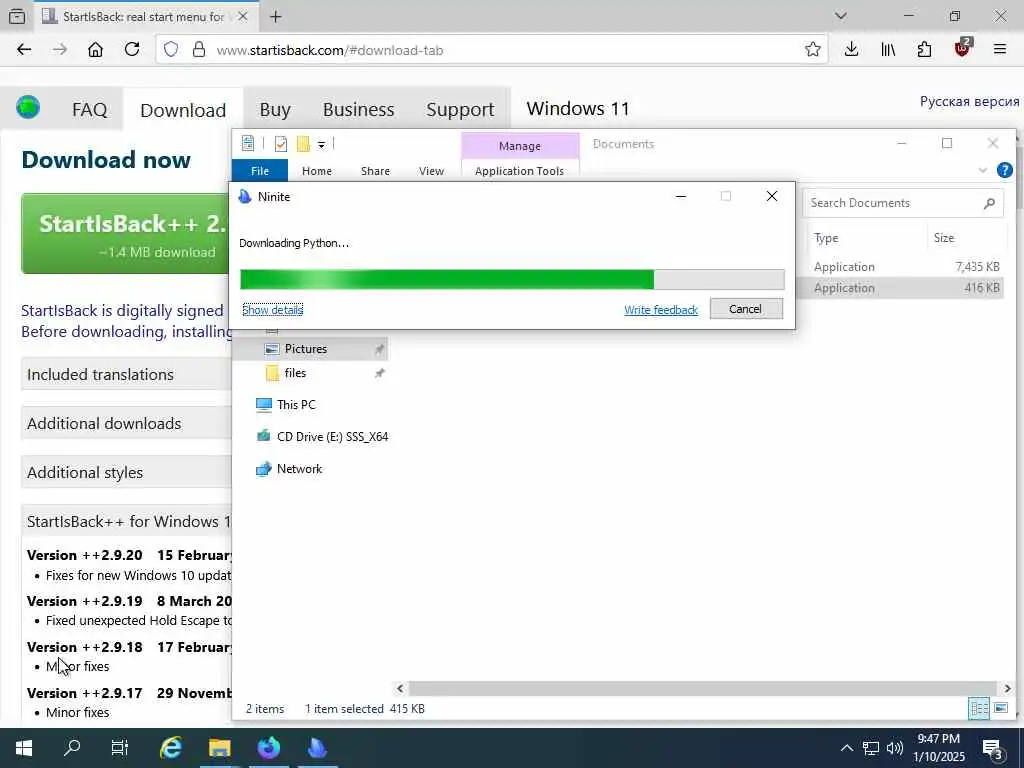Open the Explorer Home ribbon tab
Viewport: 1024px width, 768px height.
point(317,171)
